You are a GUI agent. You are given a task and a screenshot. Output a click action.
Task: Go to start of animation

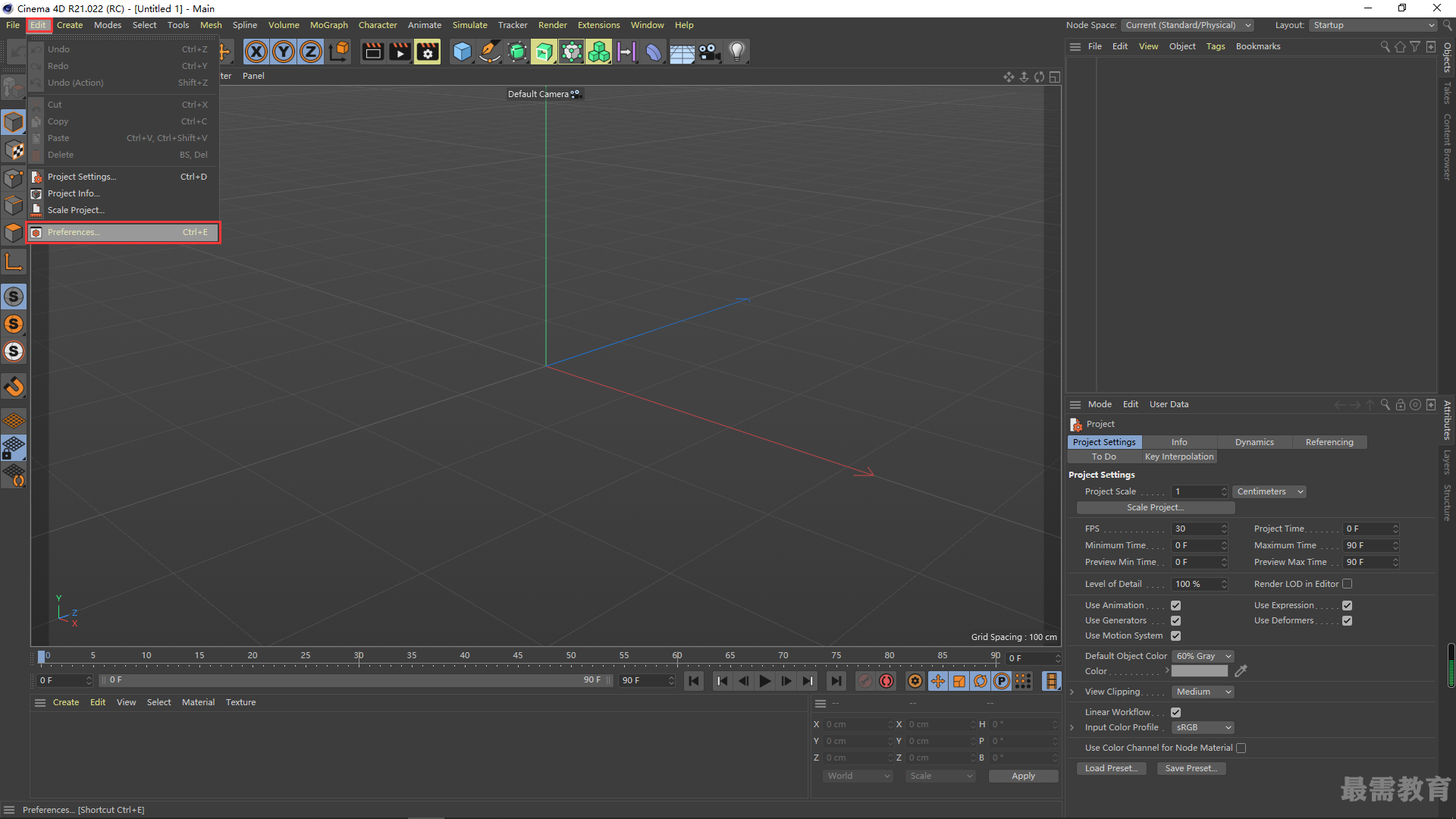pos(694,681)
